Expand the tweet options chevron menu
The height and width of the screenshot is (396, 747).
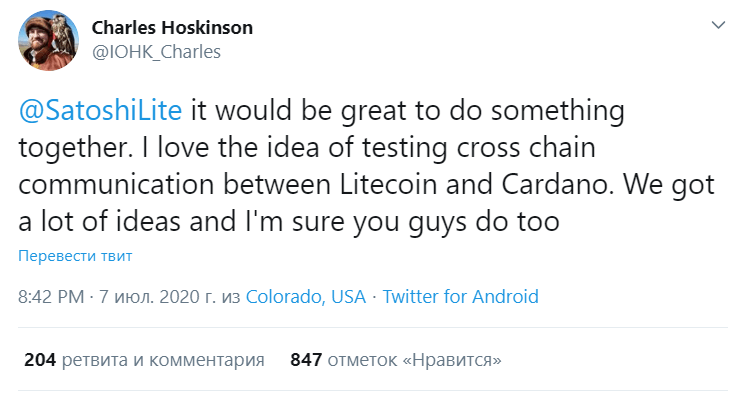(718, 25)
